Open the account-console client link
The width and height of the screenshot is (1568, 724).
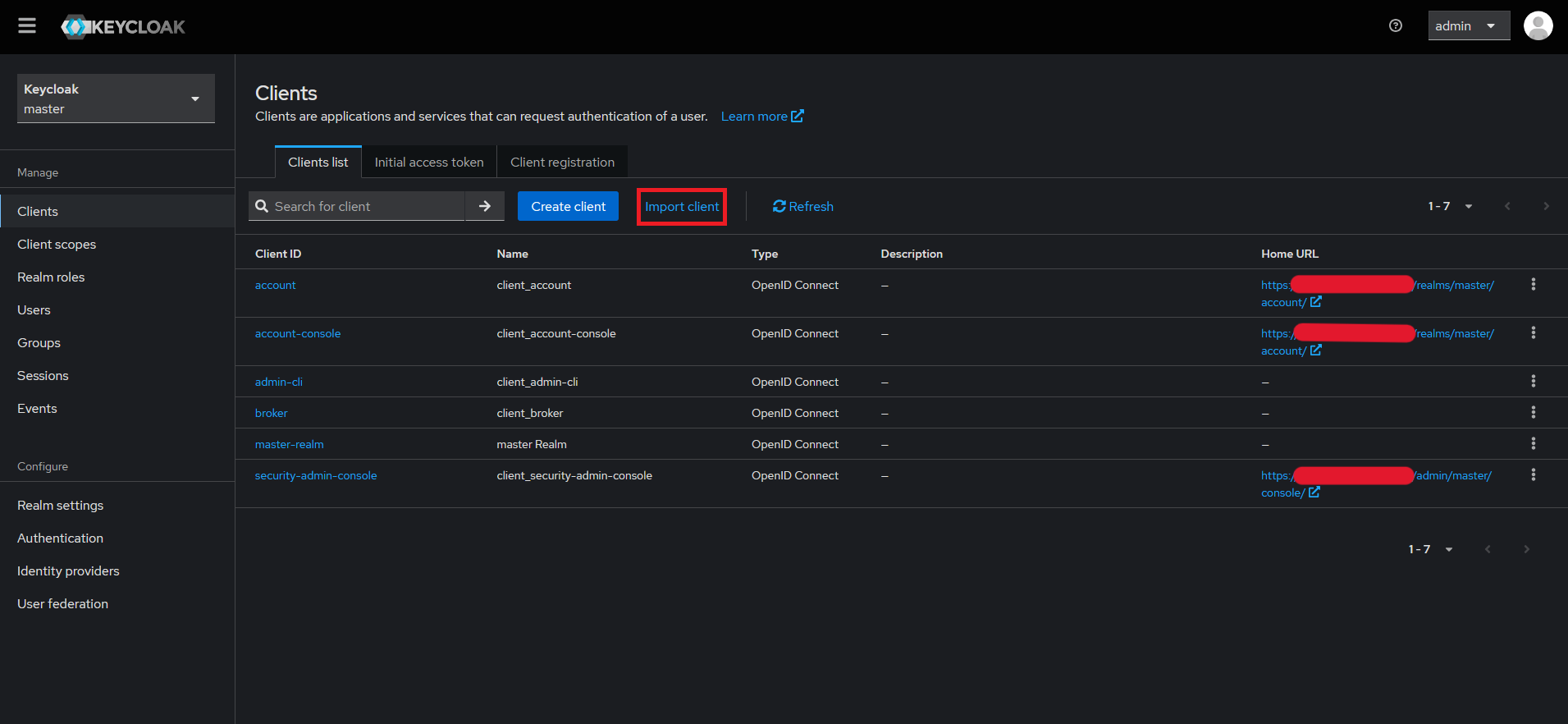[x=298, y=333]
